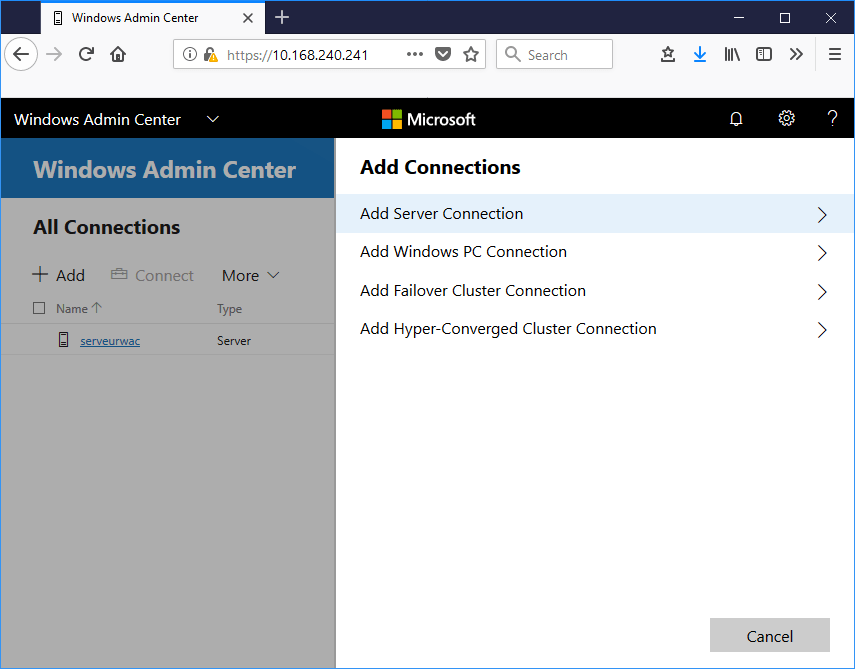Viewport: 855px width, 669px height.
Task: Open the browser home page icon
Action: coord(118,54)
